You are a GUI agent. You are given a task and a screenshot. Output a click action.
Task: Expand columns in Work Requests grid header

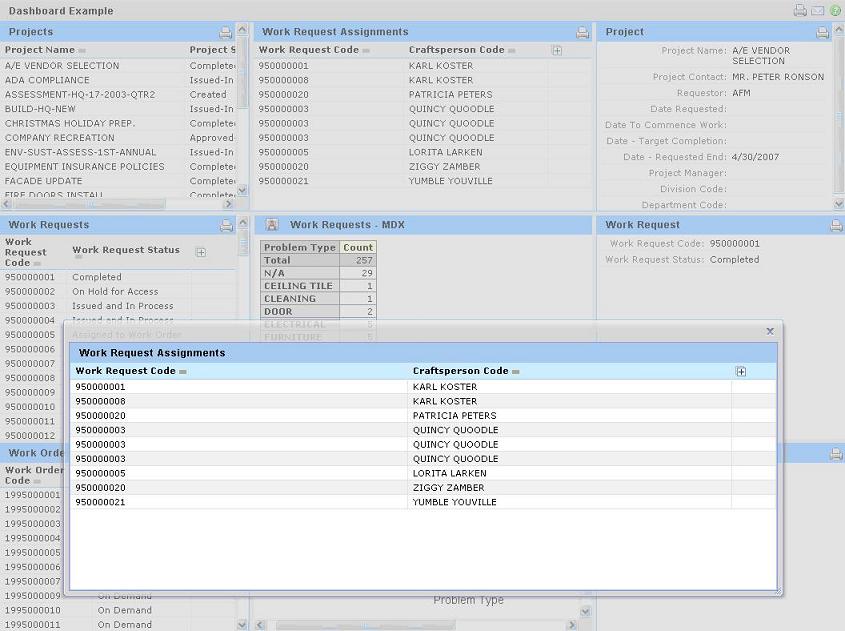200,252
